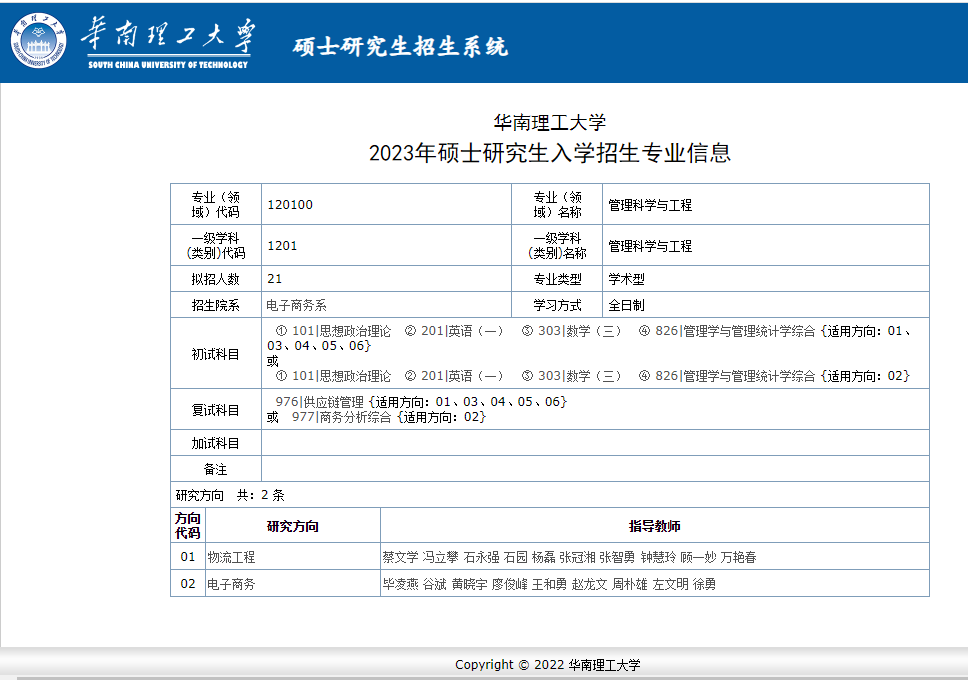Click 管理科学与工程 in the first-level discipline name row
968x680 pixels.
650,246
